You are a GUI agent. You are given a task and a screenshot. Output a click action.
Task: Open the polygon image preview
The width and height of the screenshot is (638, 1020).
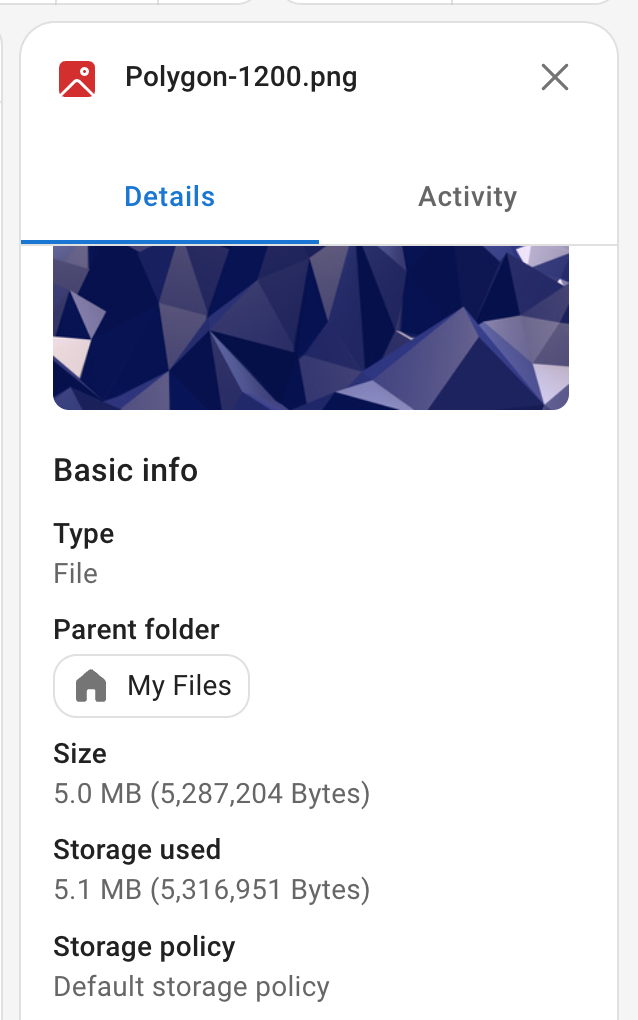310,330
